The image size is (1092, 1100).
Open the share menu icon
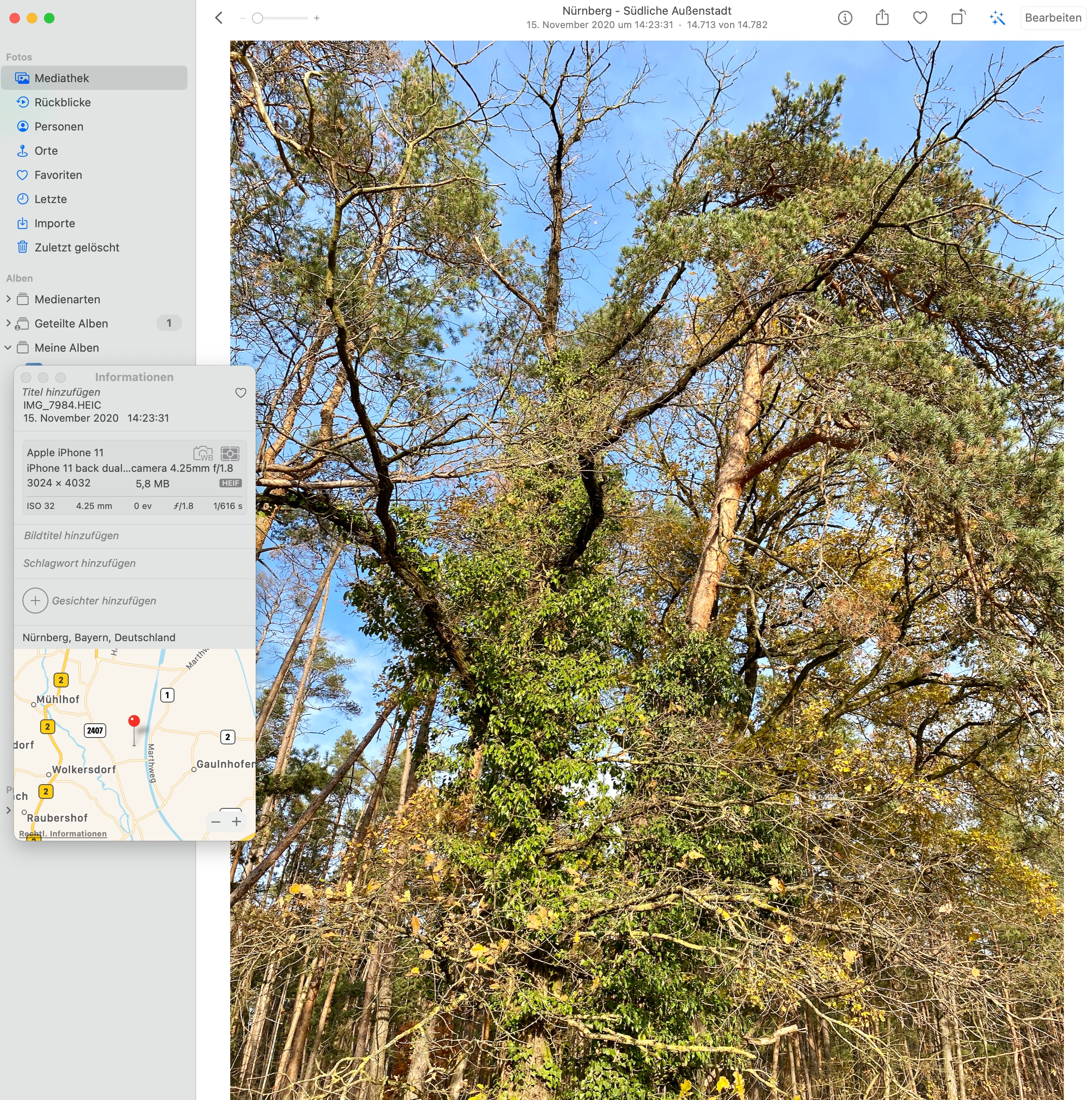(x=881, y=18)
